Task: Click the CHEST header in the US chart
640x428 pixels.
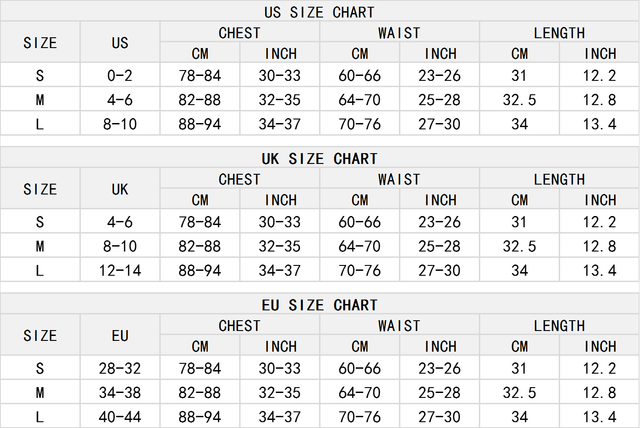Action: 239,33
